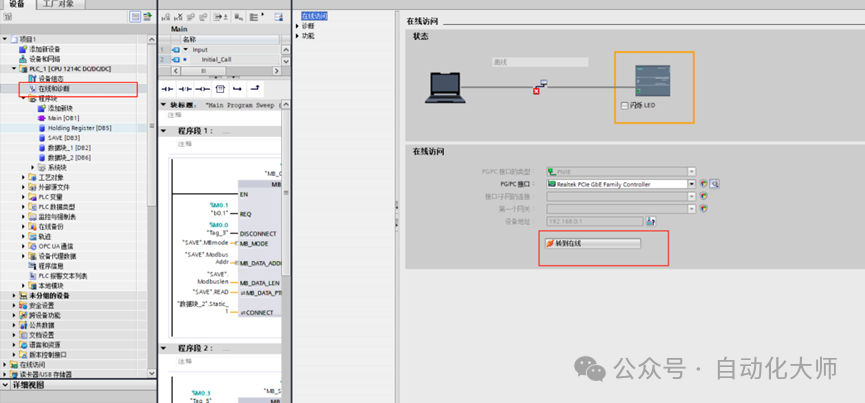Click the disconnected network marker on the line
This screenshot has height=403, width=865.
click(x=536, y=91)
